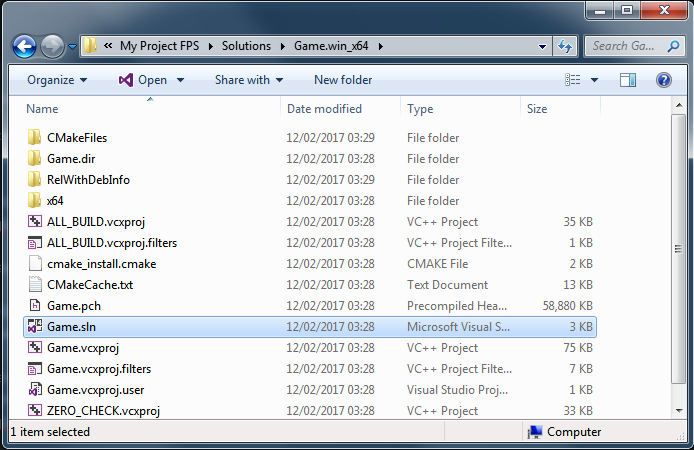This screenshot has height=450, width=694.
Task: Open Game.sln with Visual Studio button
Action: click(x=143, y=80)
